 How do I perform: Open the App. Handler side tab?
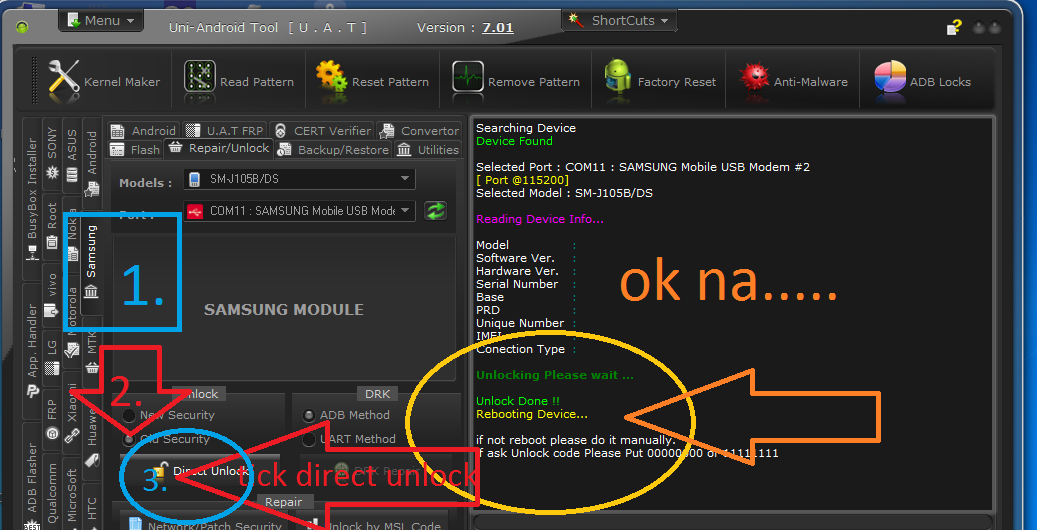pyautogui.click(x=32, y=351)
